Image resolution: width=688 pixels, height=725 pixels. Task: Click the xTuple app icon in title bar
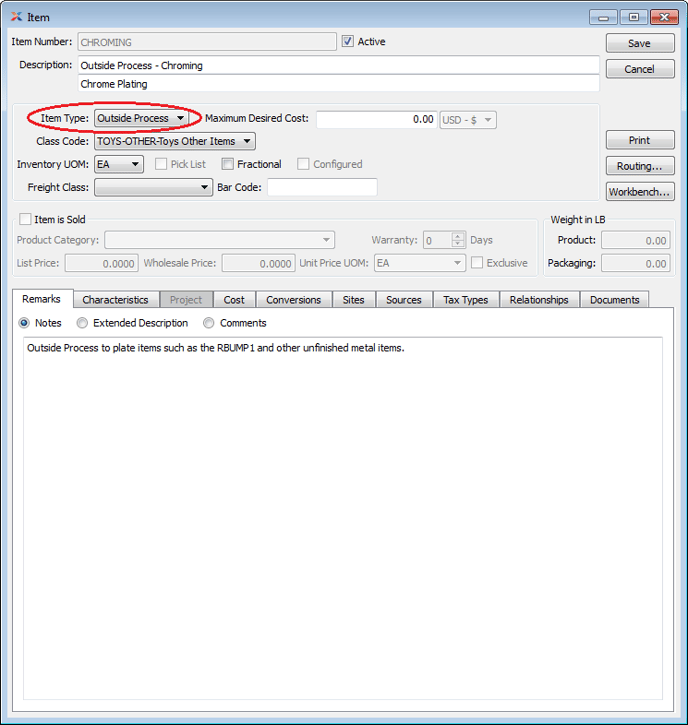(x=16, y=17)
